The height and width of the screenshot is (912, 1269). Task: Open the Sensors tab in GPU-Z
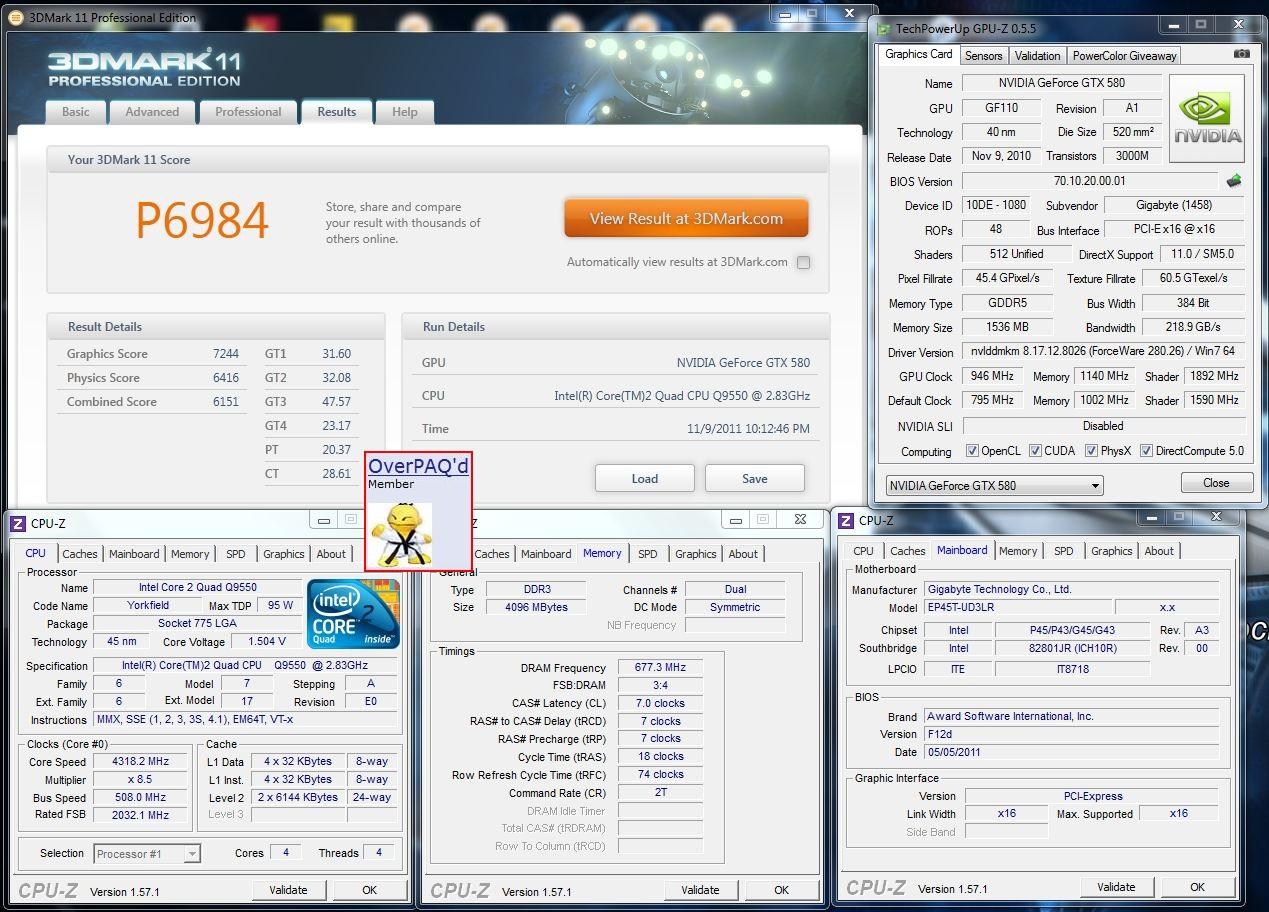(x=984, y=56)
